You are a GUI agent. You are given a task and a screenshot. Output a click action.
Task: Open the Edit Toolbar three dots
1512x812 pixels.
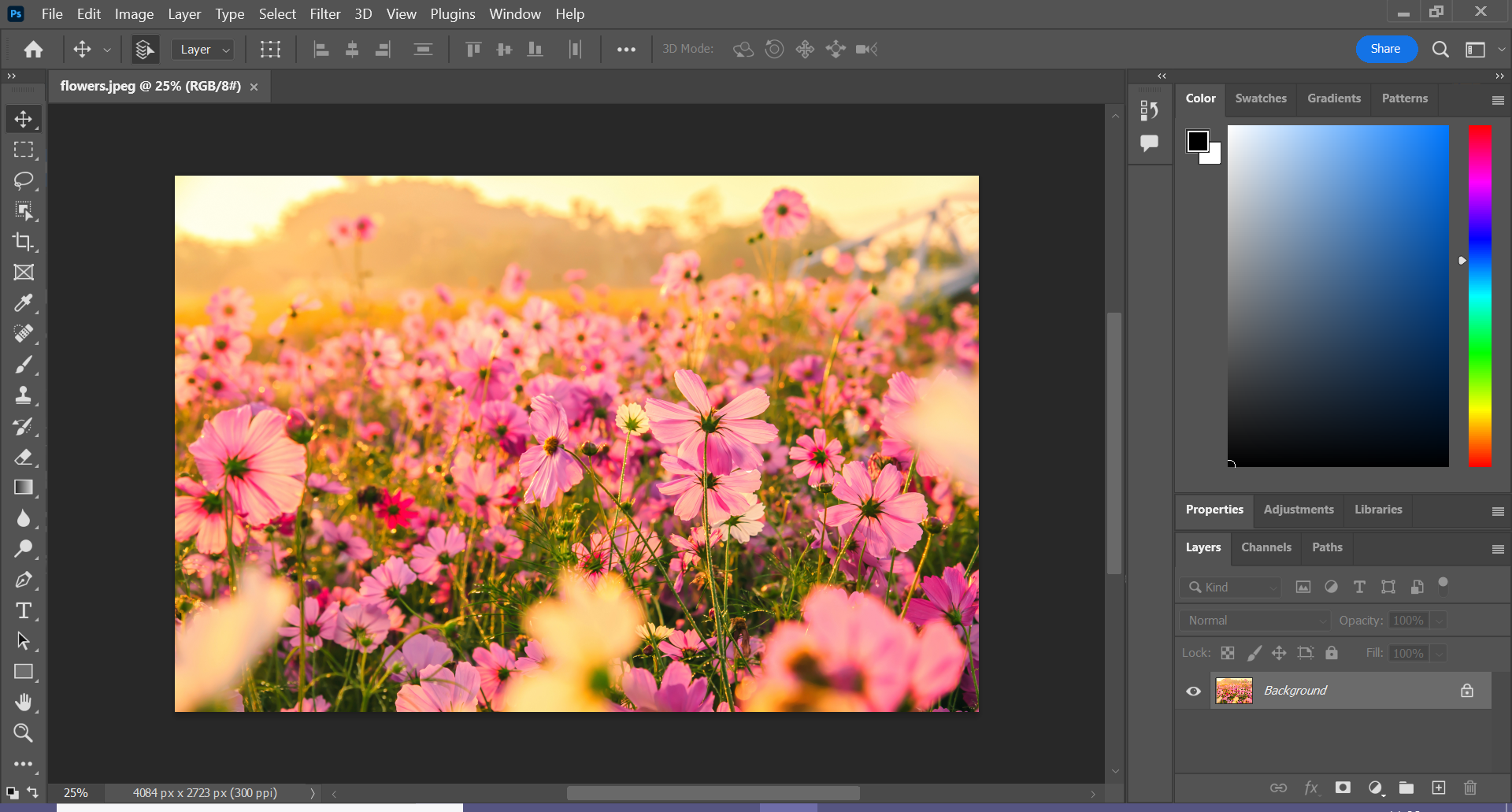pyautogui.click(x=24, y=764)
